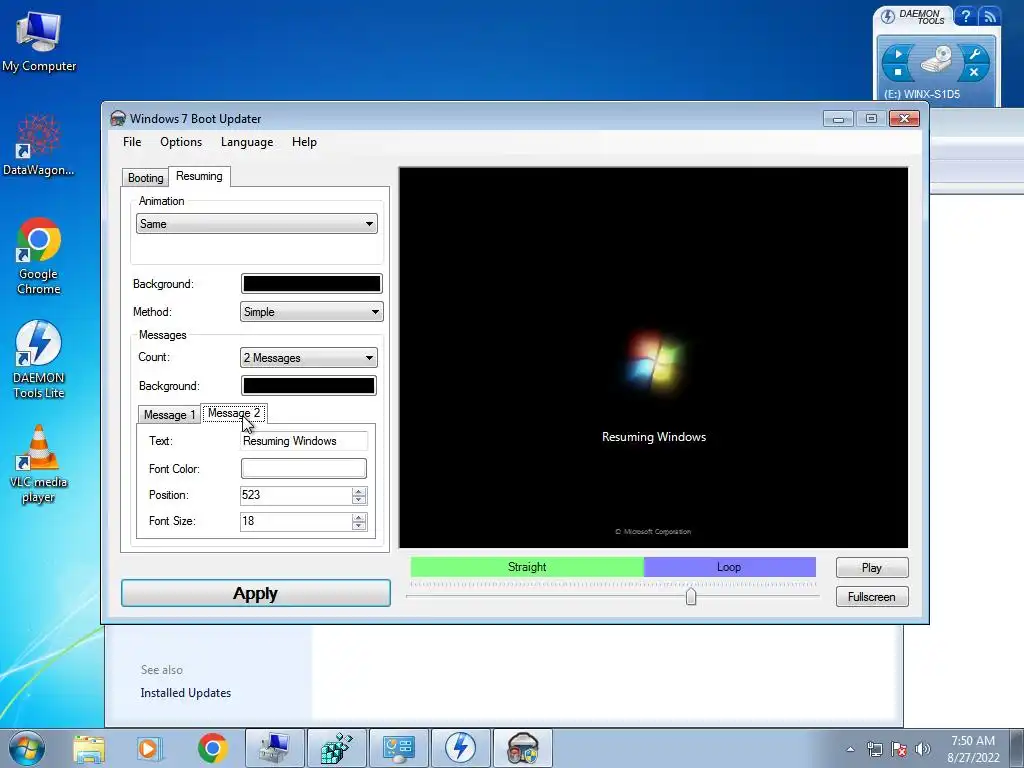Open the My Computer desktop icon
Image resolution: width=1024 pixels, height=768 pixels.
click(39, 42)
